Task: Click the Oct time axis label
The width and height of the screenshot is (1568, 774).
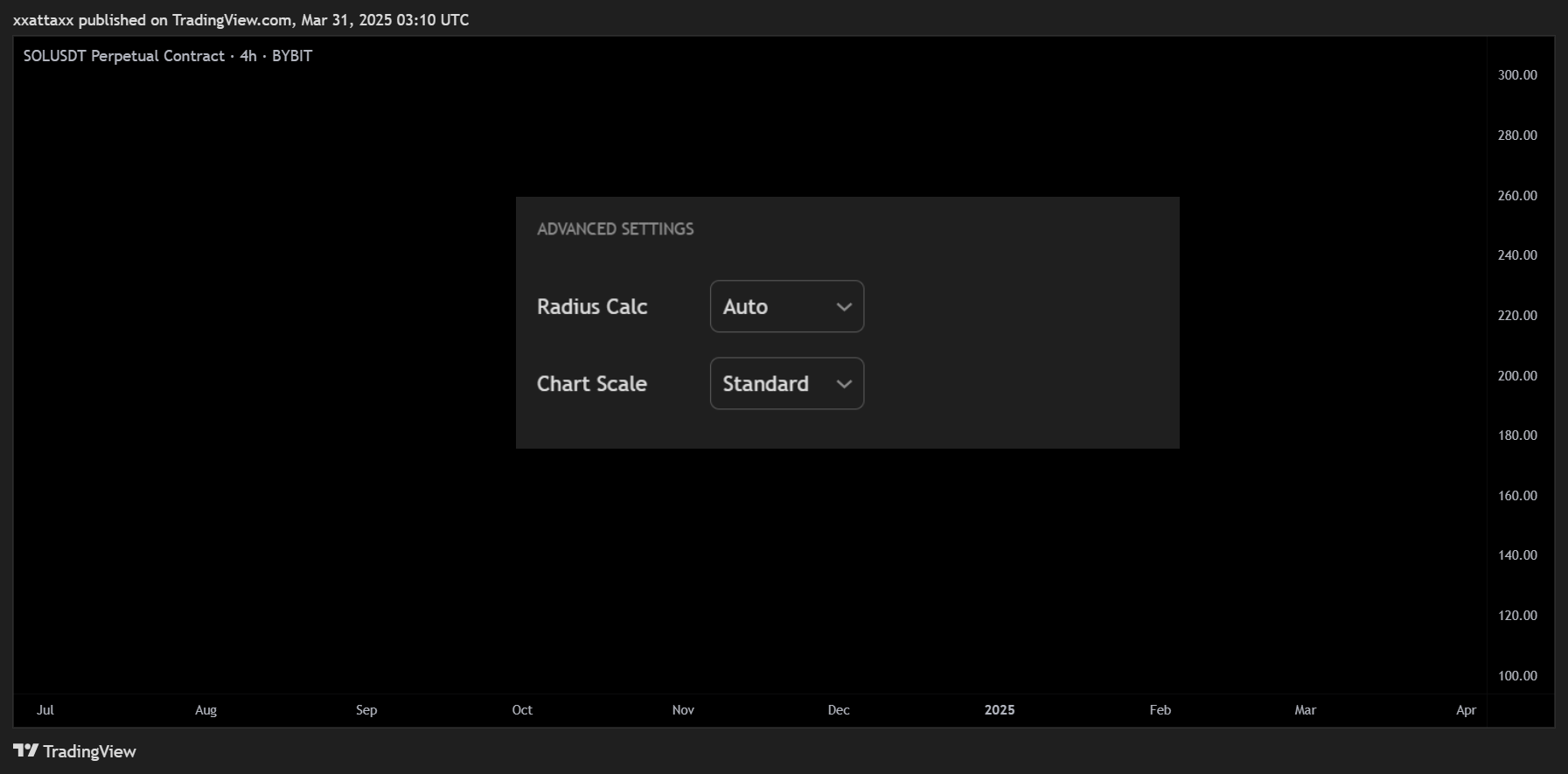Action: (522, 710)
